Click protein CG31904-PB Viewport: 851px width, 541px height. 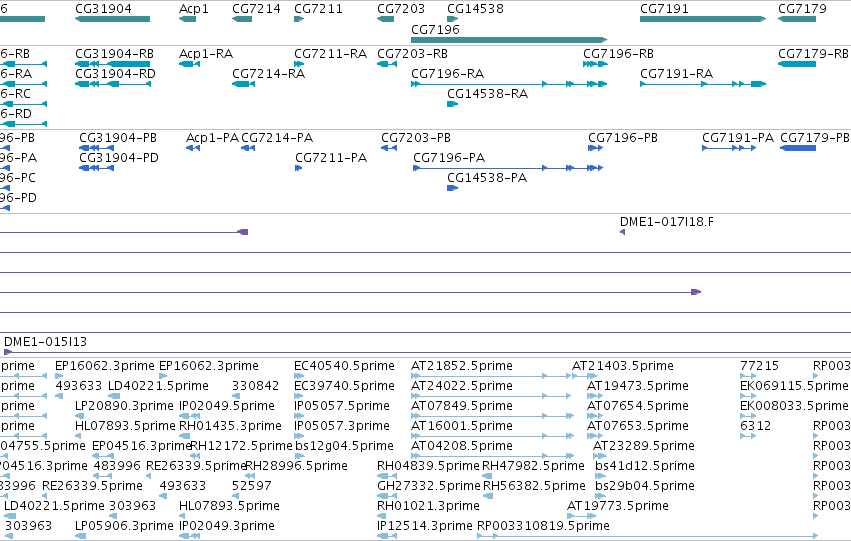click(x=118, y=138)
